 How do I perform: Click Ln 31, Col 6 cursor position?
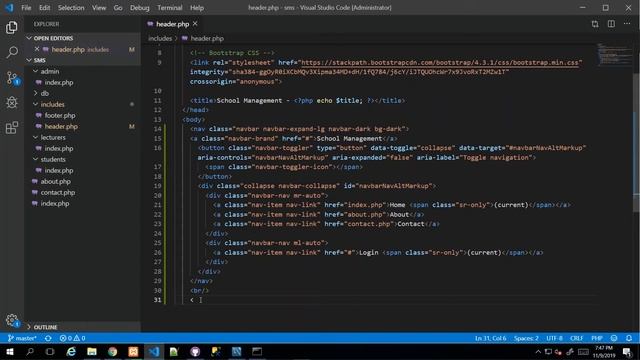tap(490, 338)
